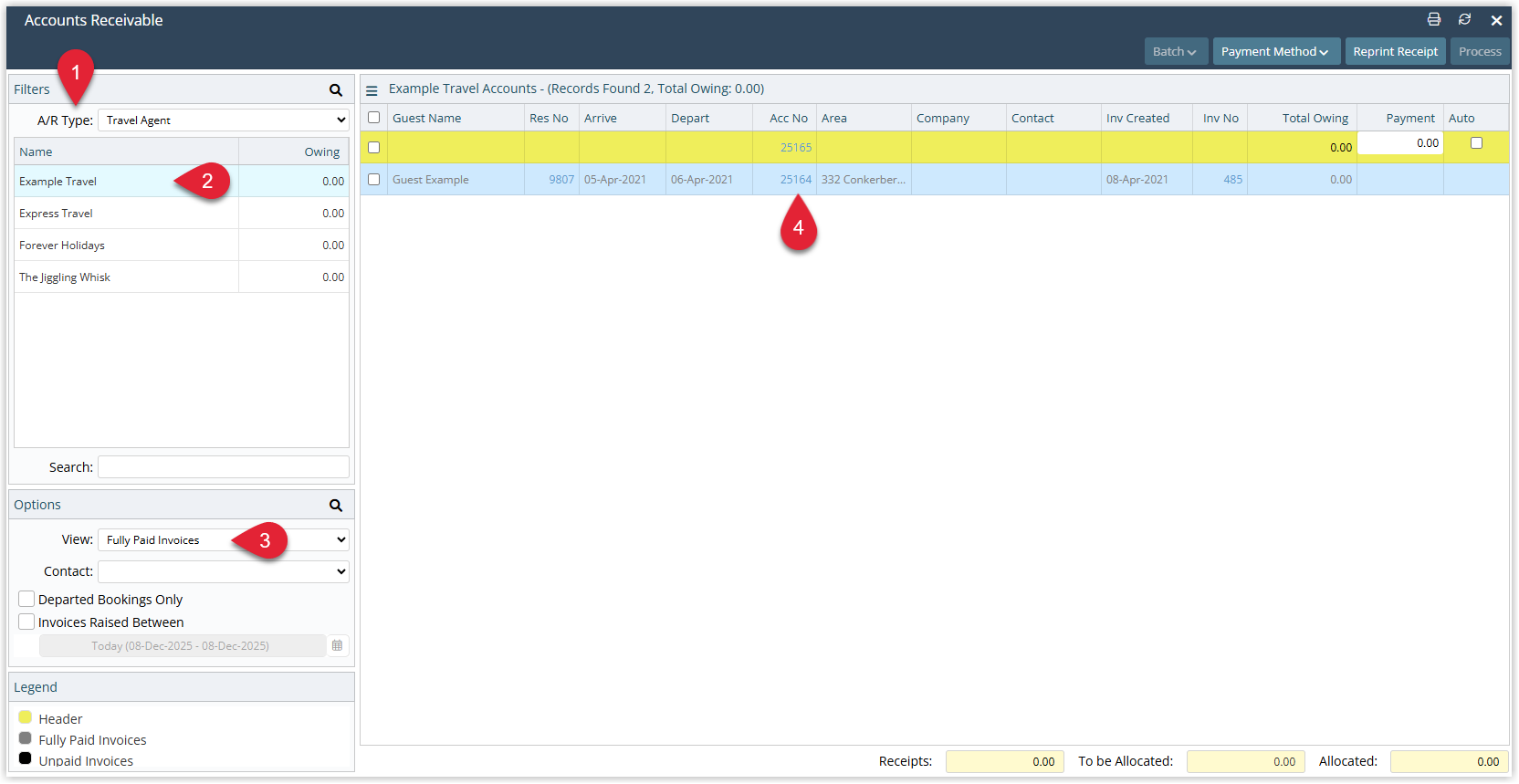Open invoice number 485 link
This screenshot has width=1519, height=784.
click(x=1232, y=179)
